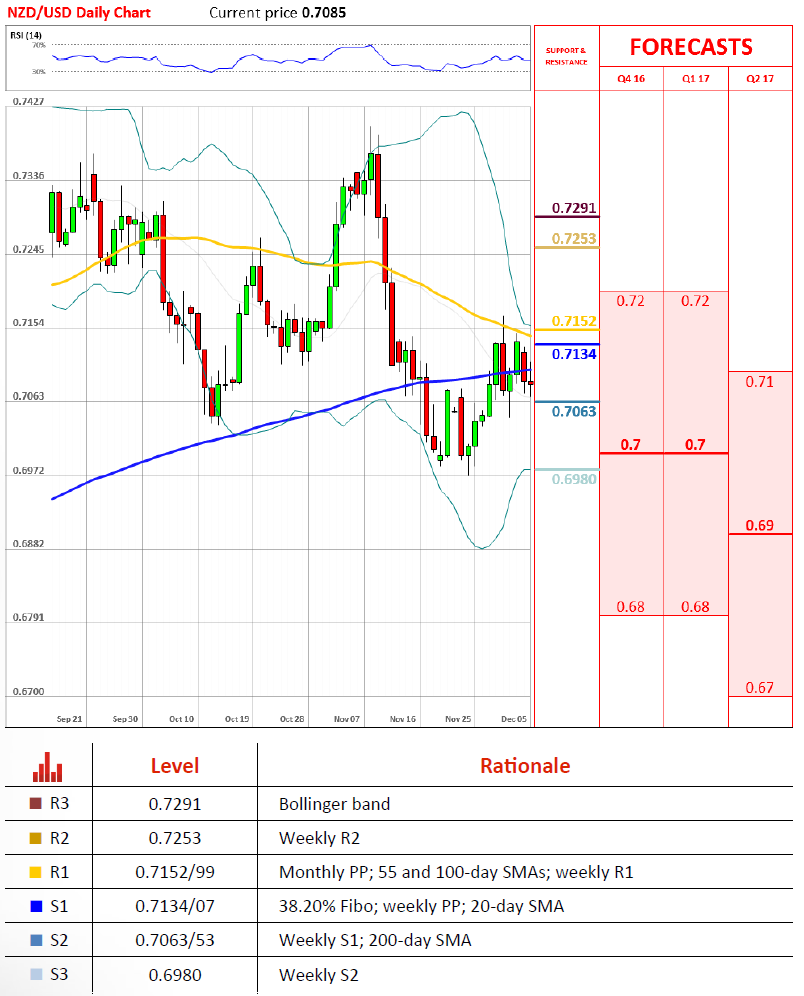Screen dimensions: 804x996
Task: Click the 0.7063 support level label beside chart
Action: click(574, 412)
